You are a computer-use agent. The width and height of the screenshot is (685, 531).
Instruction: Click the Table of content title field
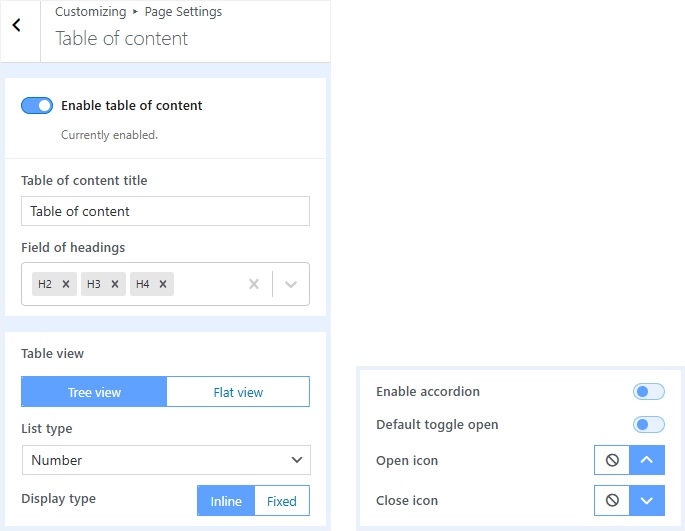coord(165,211)
